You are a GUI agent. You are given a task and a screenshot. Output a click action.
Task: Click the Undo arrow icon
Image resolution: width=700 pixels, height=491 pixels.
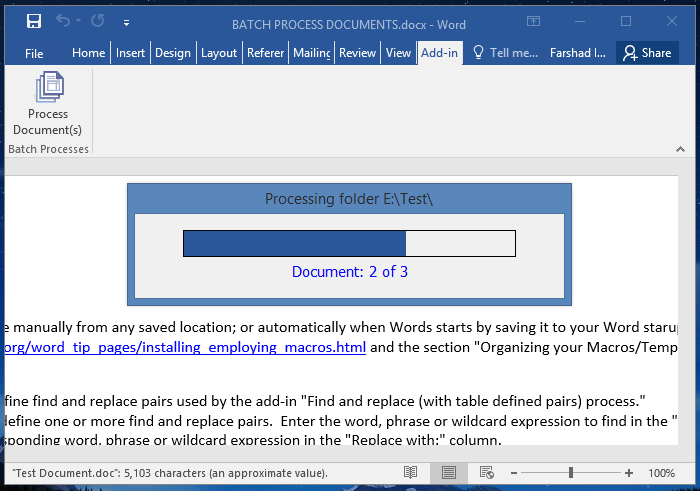(x=64, y=21)
